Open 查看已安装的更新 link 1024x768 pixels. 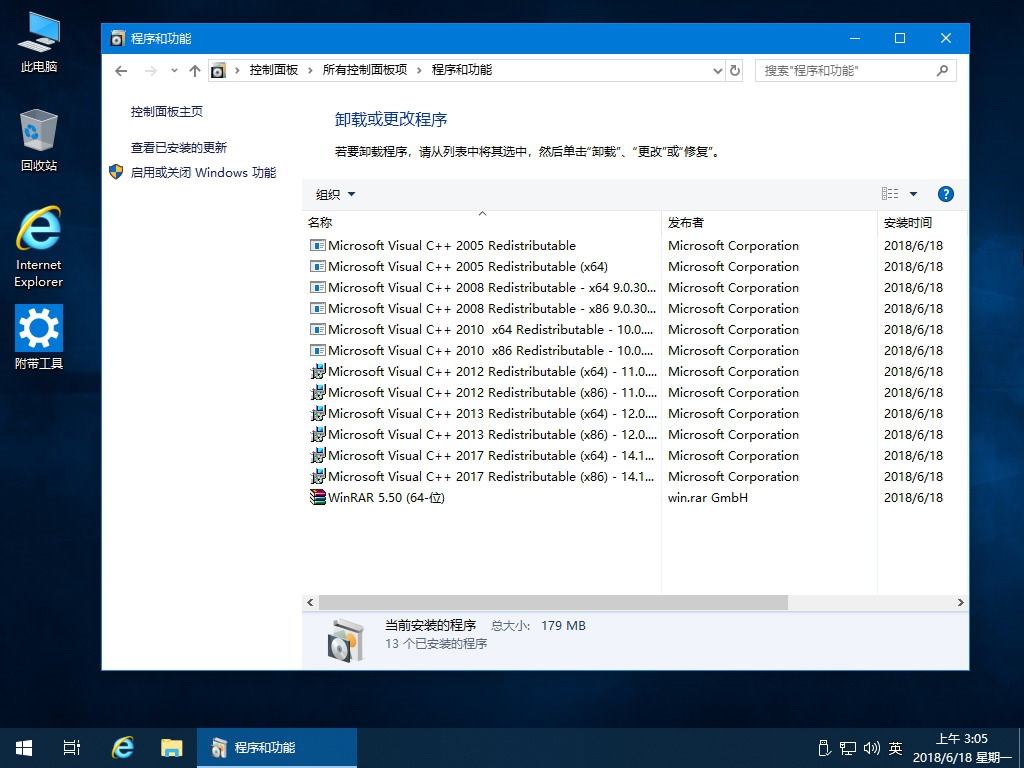(178, 148)
